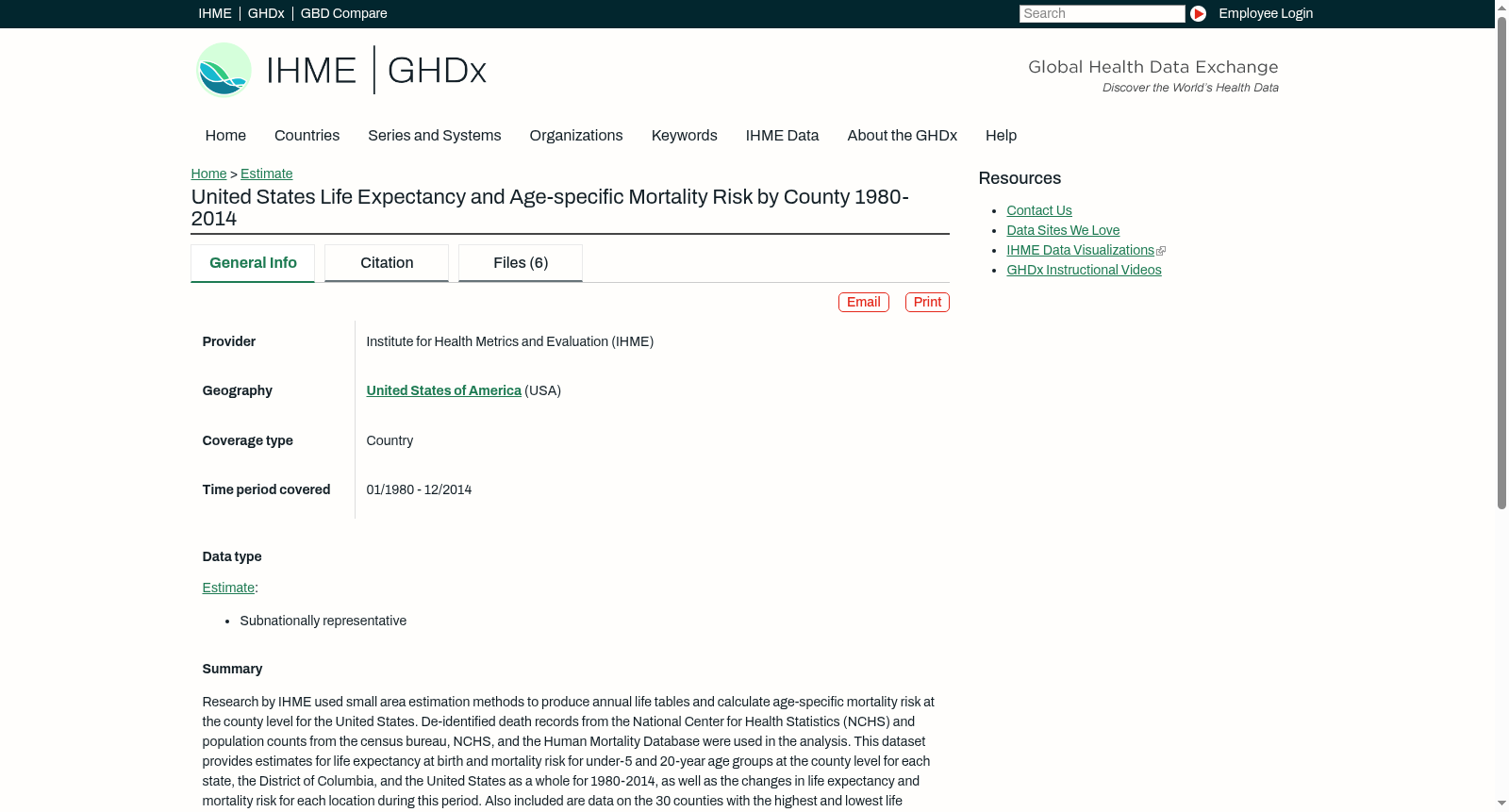Open the Organizations menu item
Image resolution: width=1509 pixels, height=812 pixels.
pyautogui.click(x=576, y=136)
